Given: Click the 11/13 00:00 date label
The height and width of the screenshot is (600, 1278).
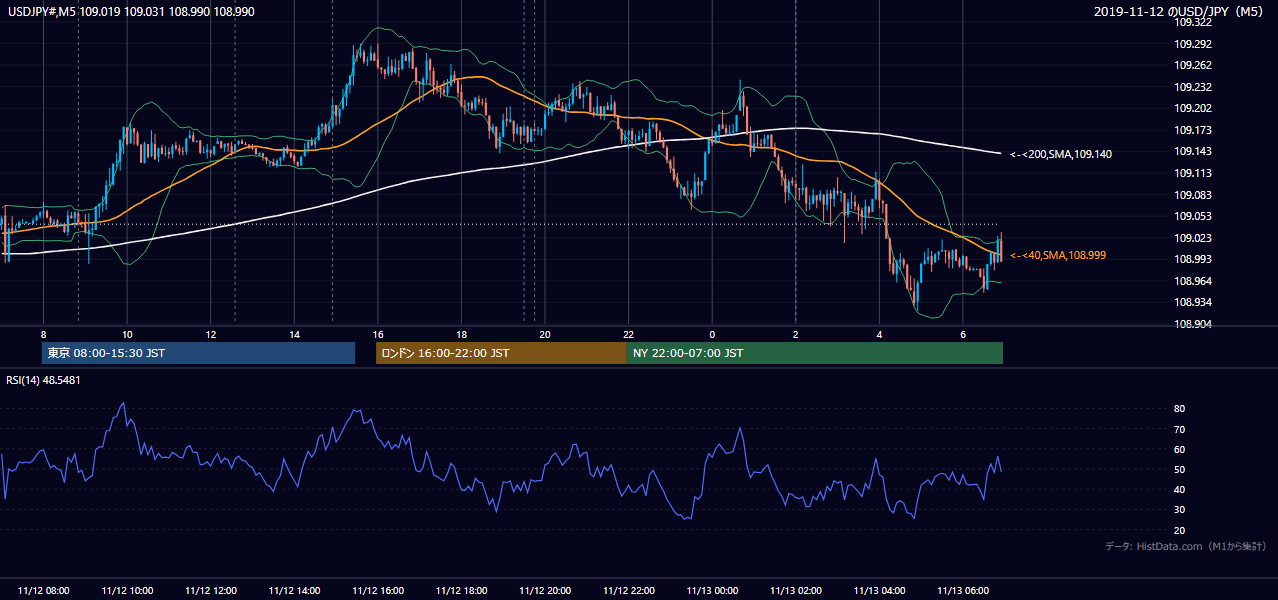Looking at the screenshot, I should pyautogui.click(x=712, y=591).
